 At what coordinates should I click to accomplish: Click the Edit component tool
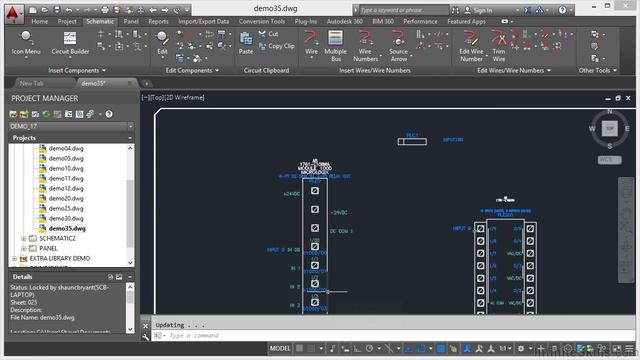point(162,43)
